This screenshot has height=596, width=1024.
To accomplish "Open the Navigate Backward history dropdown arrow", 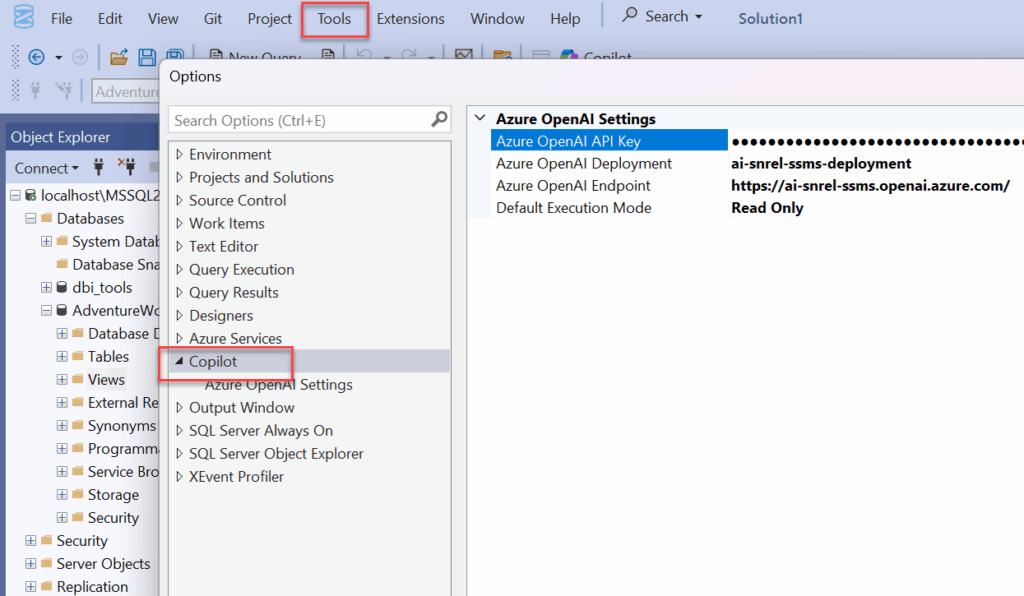I will (x=58, y=57).
